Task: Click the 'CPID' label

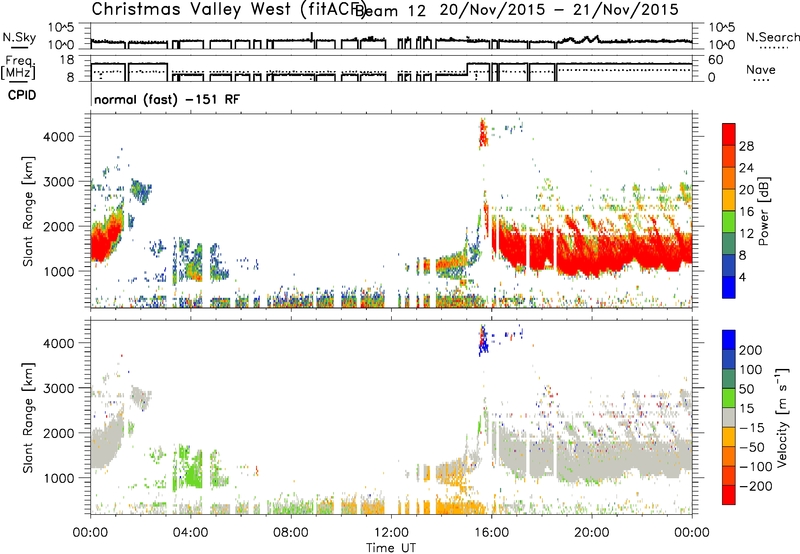Action: [22, 95]
